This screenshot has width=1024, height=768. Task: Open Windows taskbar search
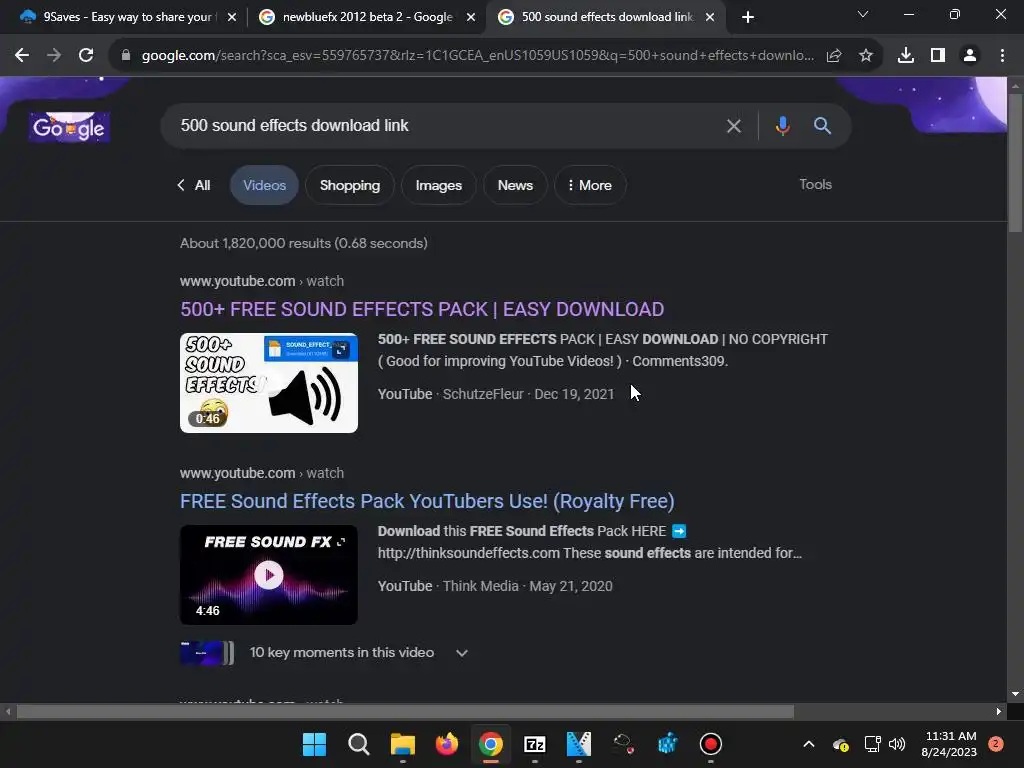coord(359,744)
